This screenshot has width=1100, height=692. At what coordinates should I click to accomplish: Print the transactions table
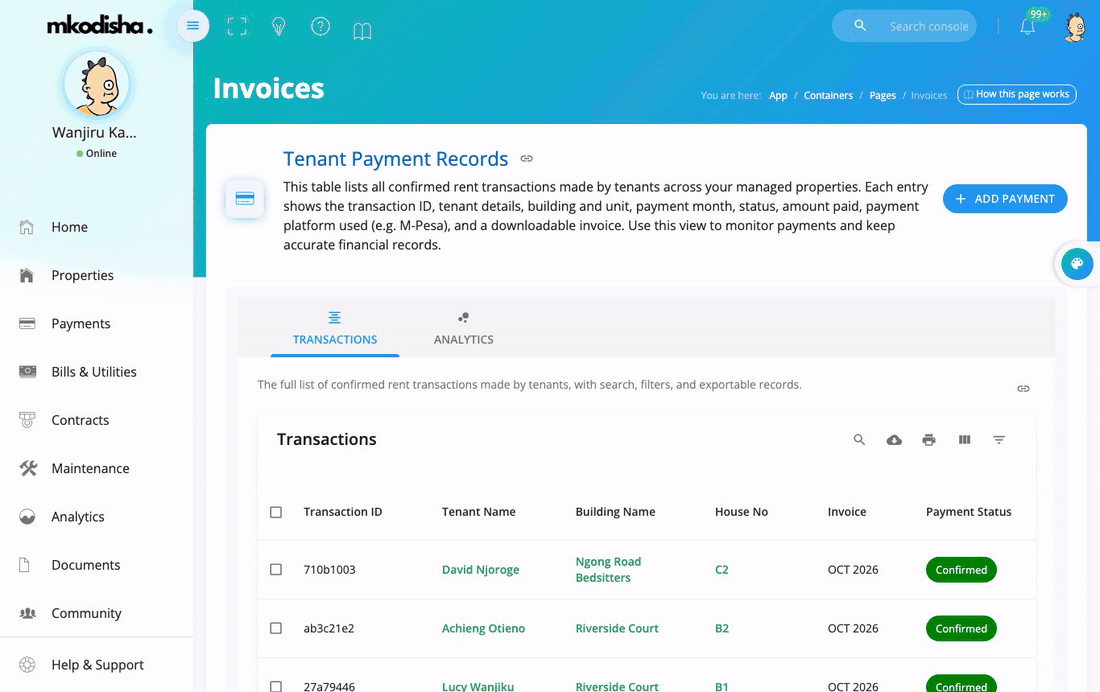click(x=929, y=440)
